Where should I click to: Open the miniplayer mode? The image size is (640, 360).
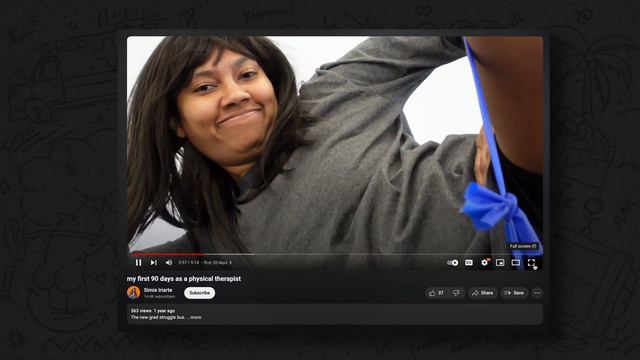pos(500,262)
